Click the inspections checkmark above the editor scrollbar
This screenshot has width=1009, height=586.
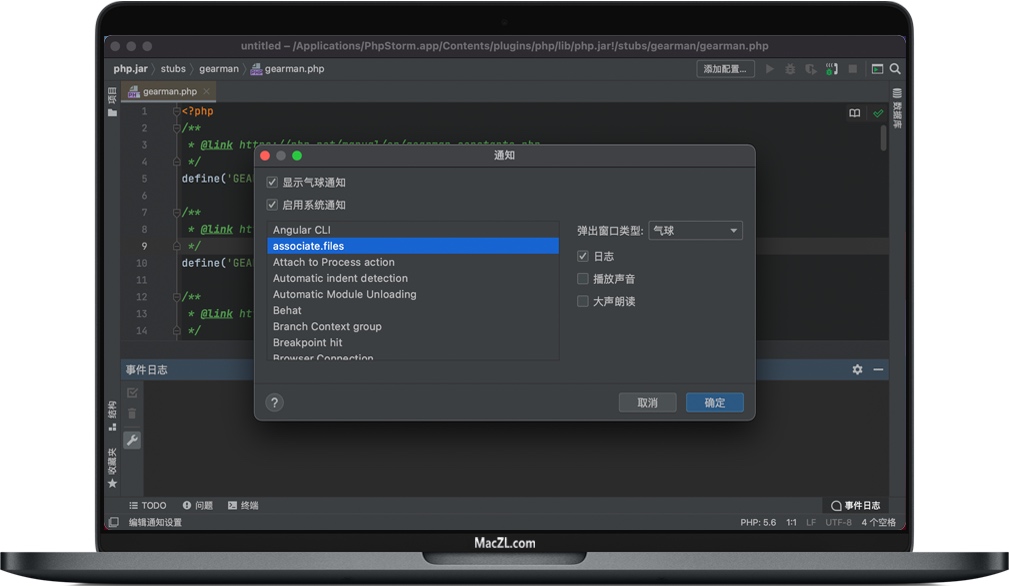click(x=878, y=112)
